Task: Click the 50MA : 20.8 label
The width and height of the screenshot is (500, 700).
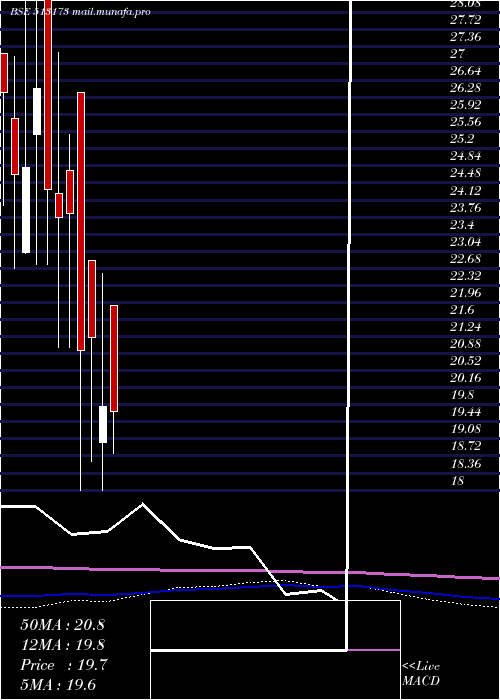Action: (62, 625)
